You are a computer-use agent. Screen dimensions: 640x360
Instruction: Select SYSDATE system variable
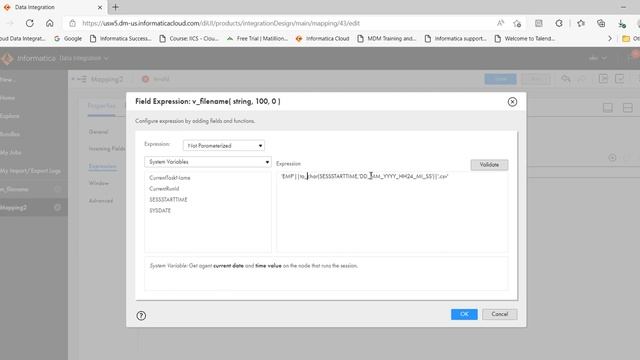(160, 211)
